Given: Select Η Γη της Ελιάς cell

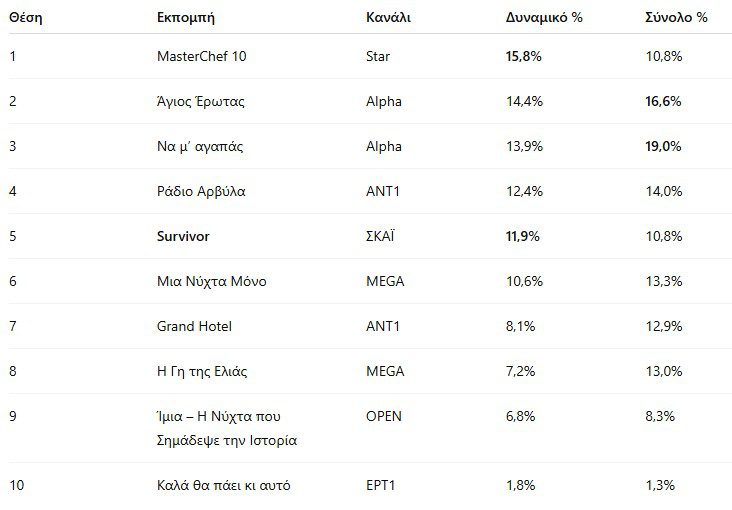Looking at the screenshot, I should pos(203,371).
